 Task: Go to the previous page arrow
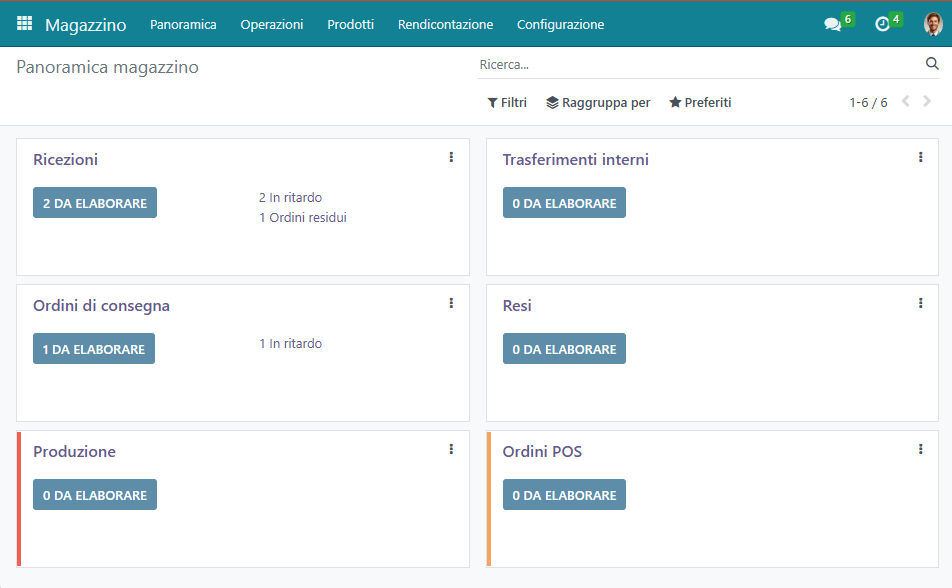pyautogui.click(x=905, y=102)
